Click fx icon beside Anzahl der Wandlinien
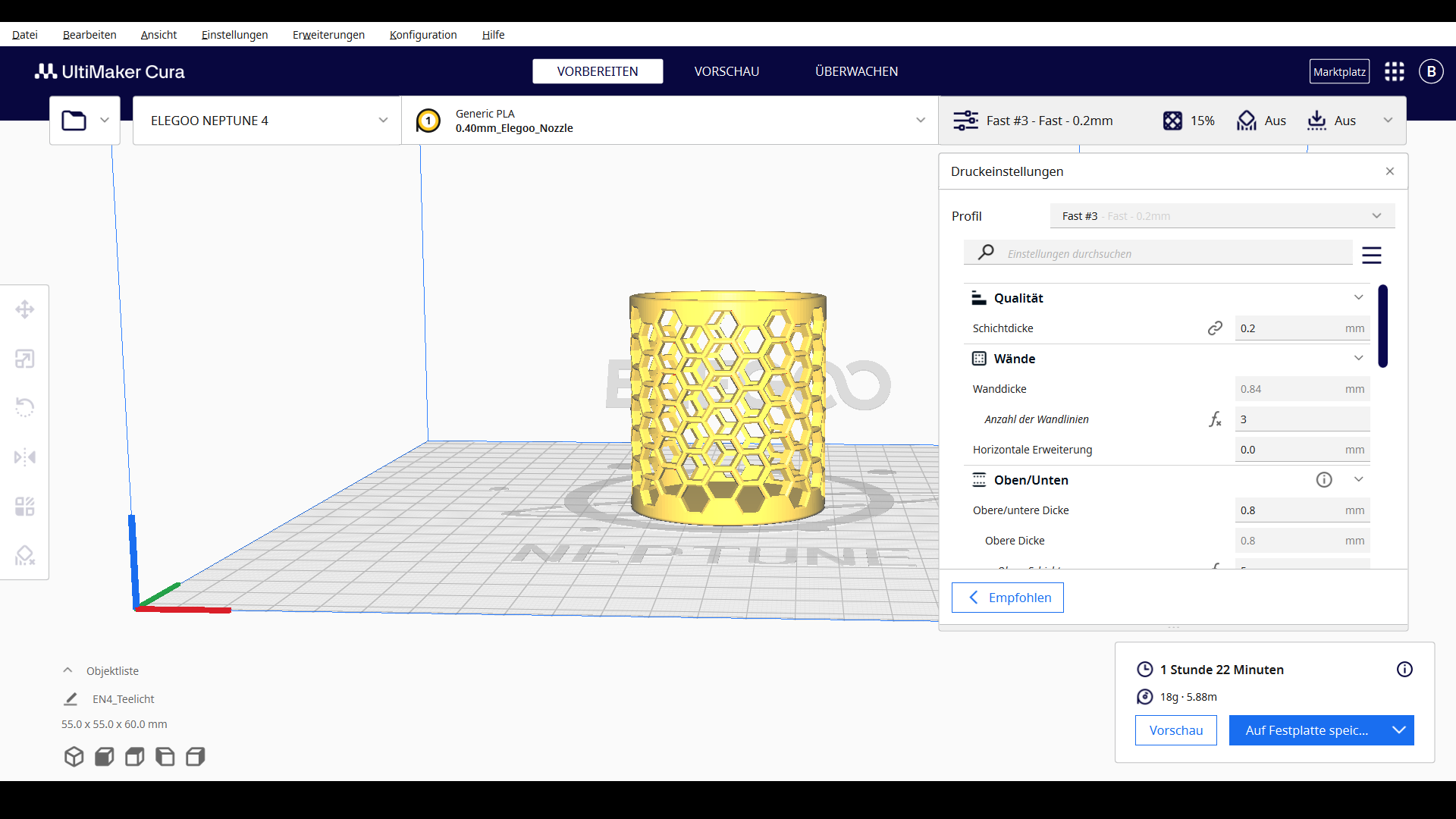Screen dimensions: 1456x819 click(1215, 419)
